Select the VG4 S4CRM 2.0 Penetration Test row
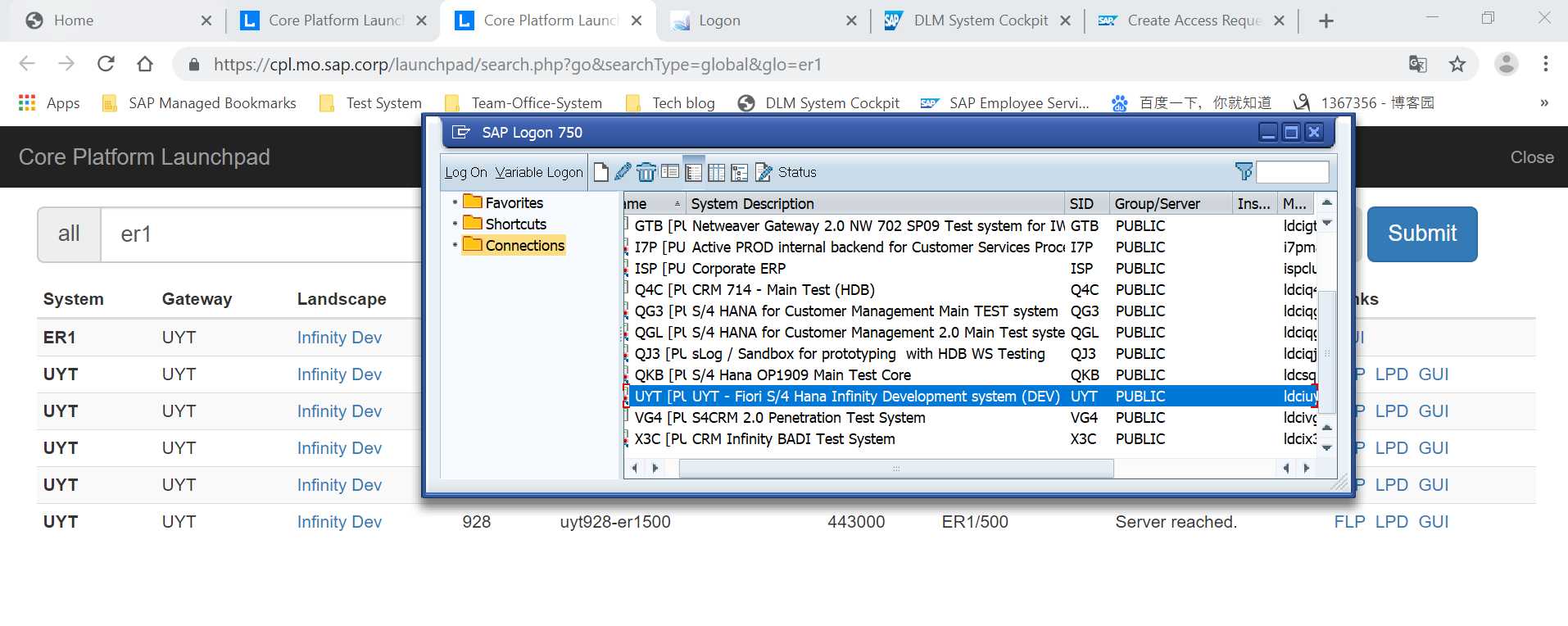The width and height of the screenshot is (1568, 626). pos(971,418)
